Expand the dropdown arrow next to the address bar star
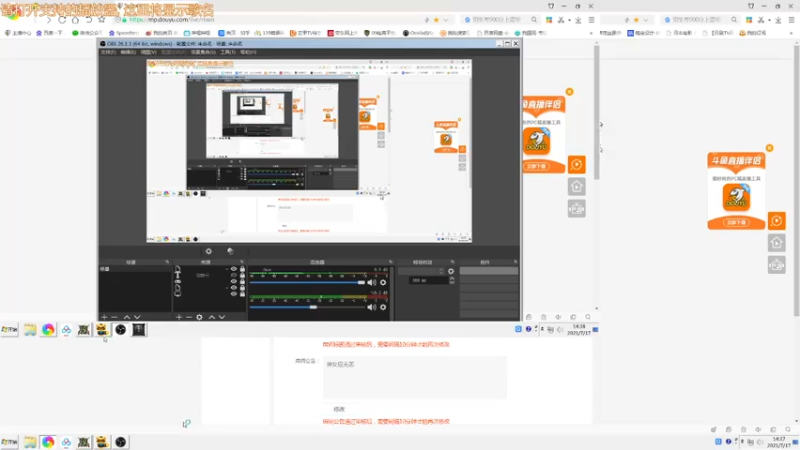This screenshot has height=450, width=800. (x=445, y=20)
